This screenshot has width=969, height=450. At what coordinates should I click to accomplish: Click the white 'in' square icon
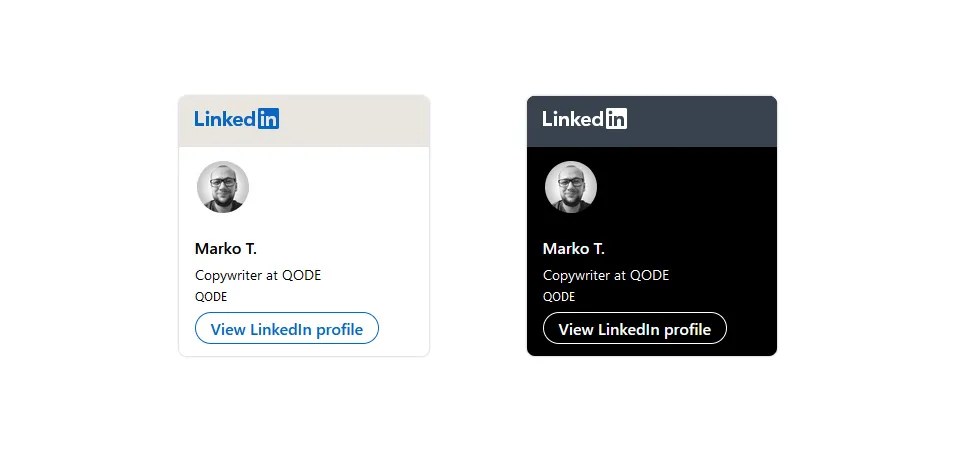point(616,119)
